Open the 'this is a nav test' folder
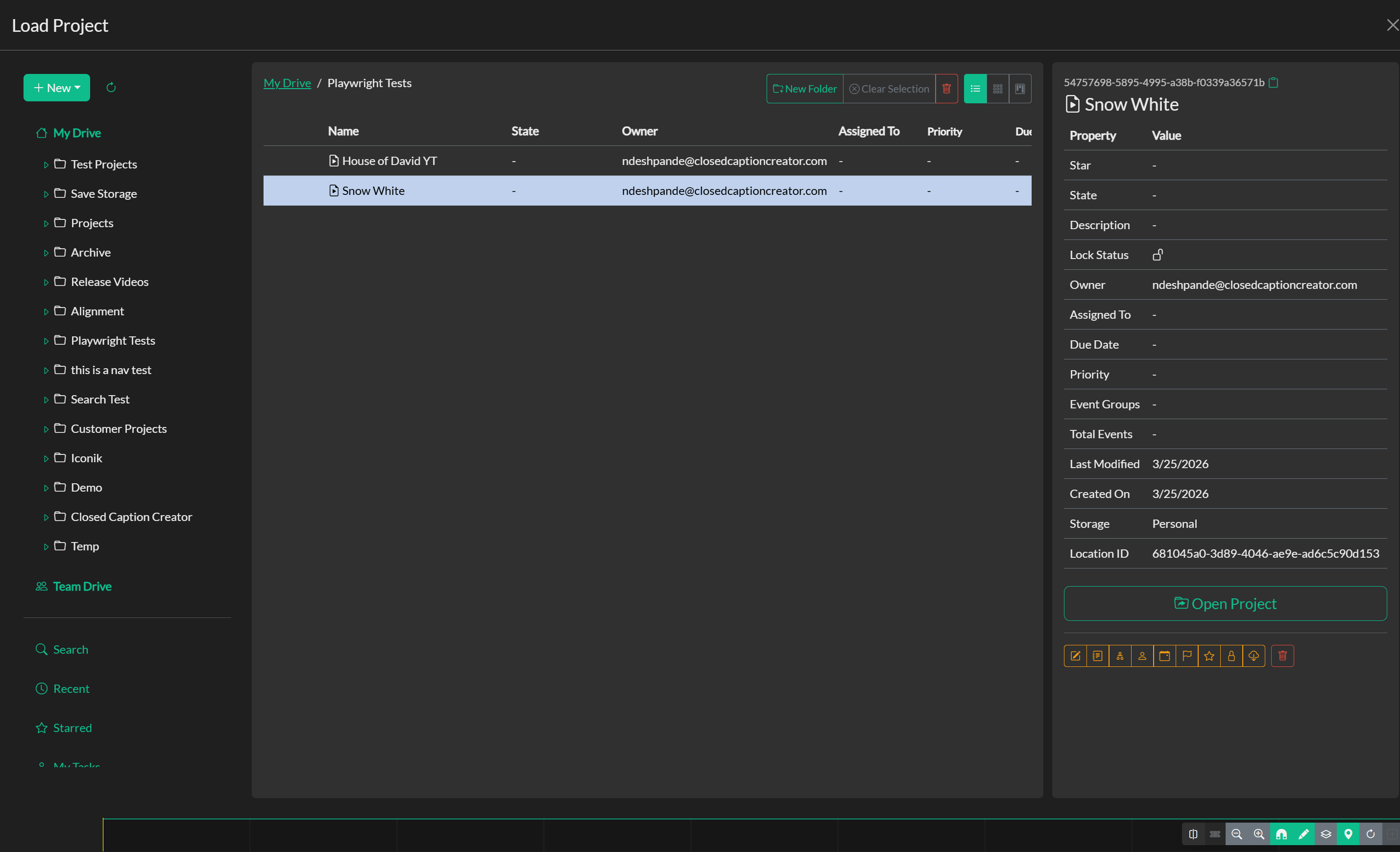The width and height of the screenshot is (1400, 852). (x=103, y=370)
